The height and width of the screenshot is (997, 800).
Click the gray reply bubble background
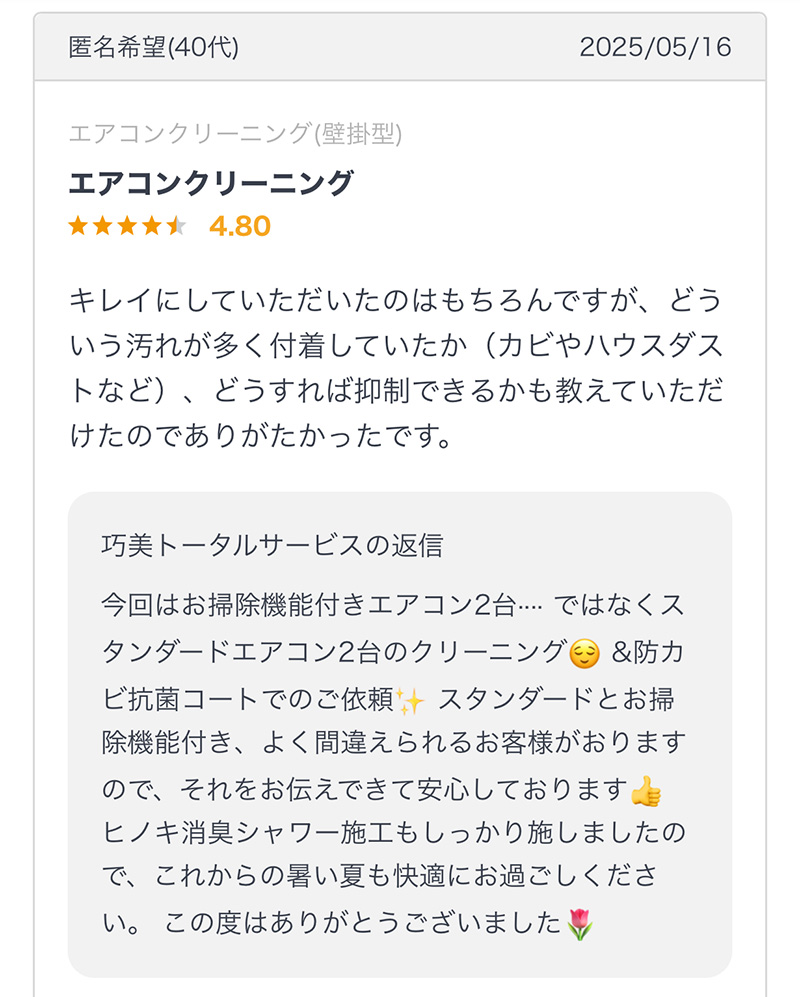pyautogui.click(x=400, y=734)
